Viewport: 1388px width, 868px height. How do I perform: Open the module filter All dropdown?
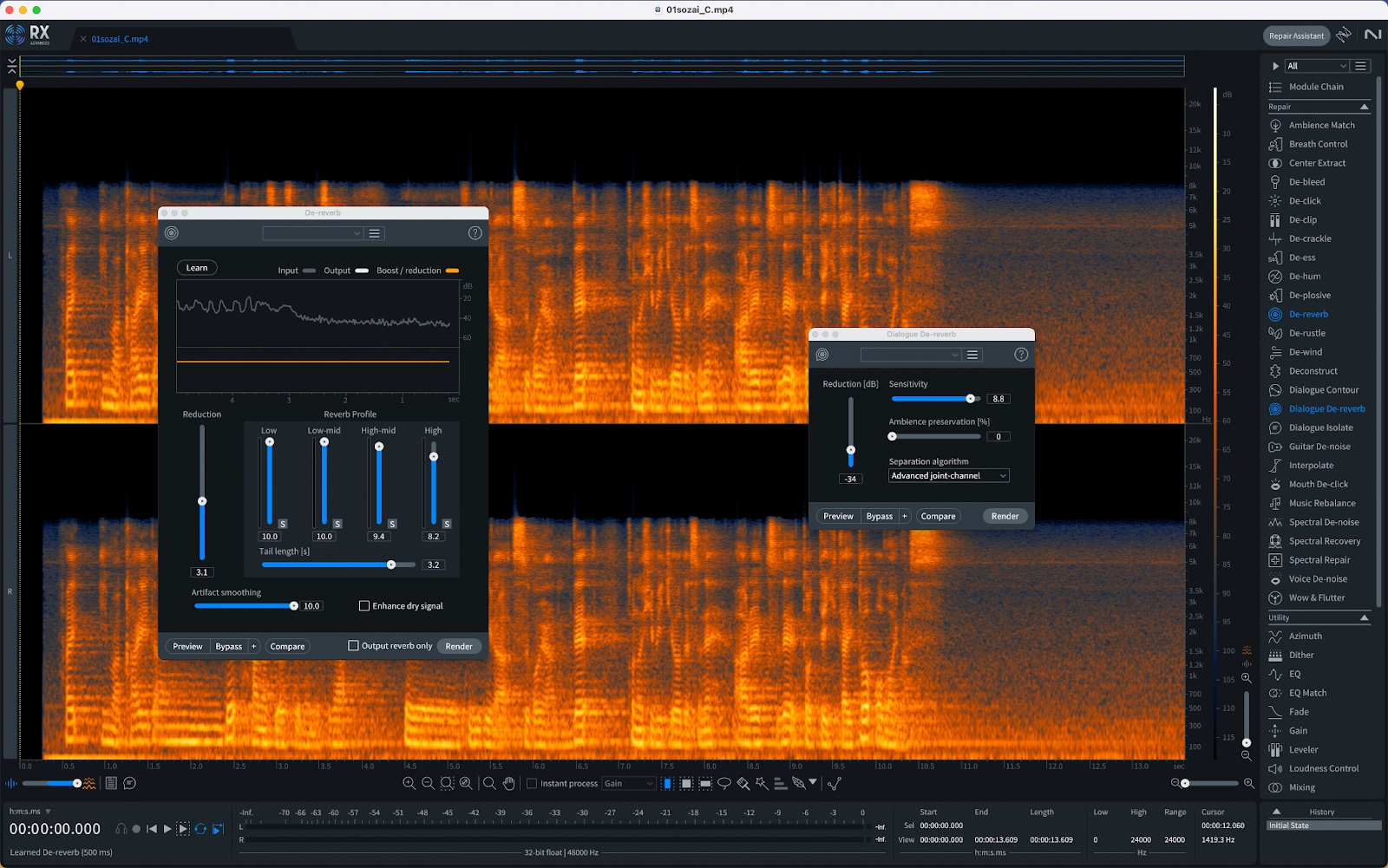coord(1315,66)
